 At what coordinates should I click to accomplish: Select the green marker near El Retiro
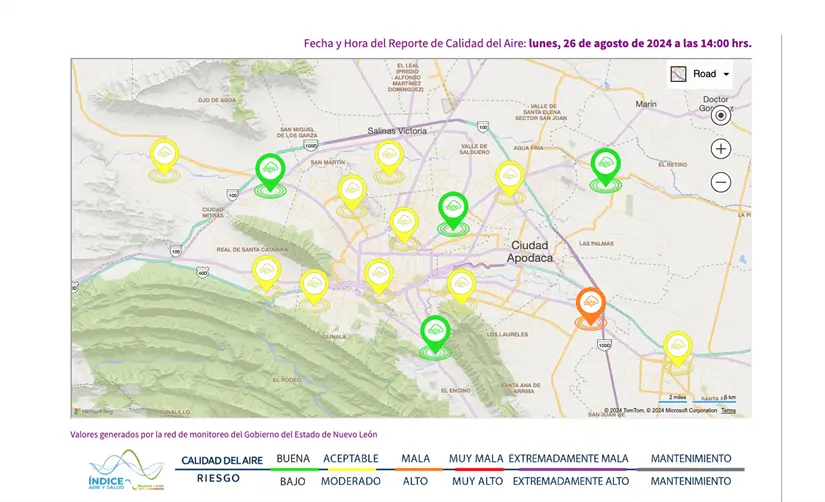pyautogui.click(x=605, y=164)
